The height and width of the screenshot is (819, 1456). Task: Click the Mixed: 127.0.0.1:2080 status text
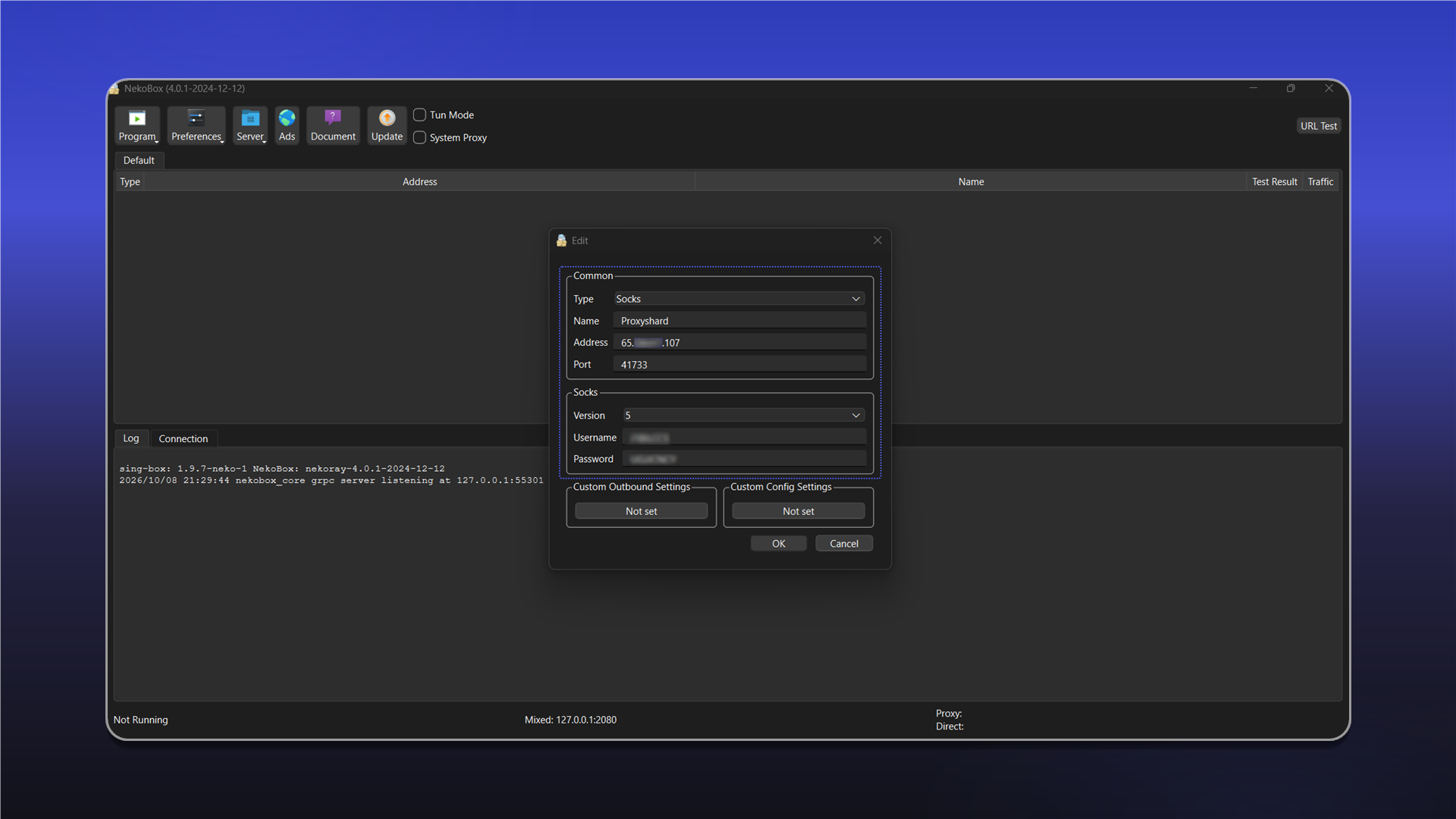570,720
